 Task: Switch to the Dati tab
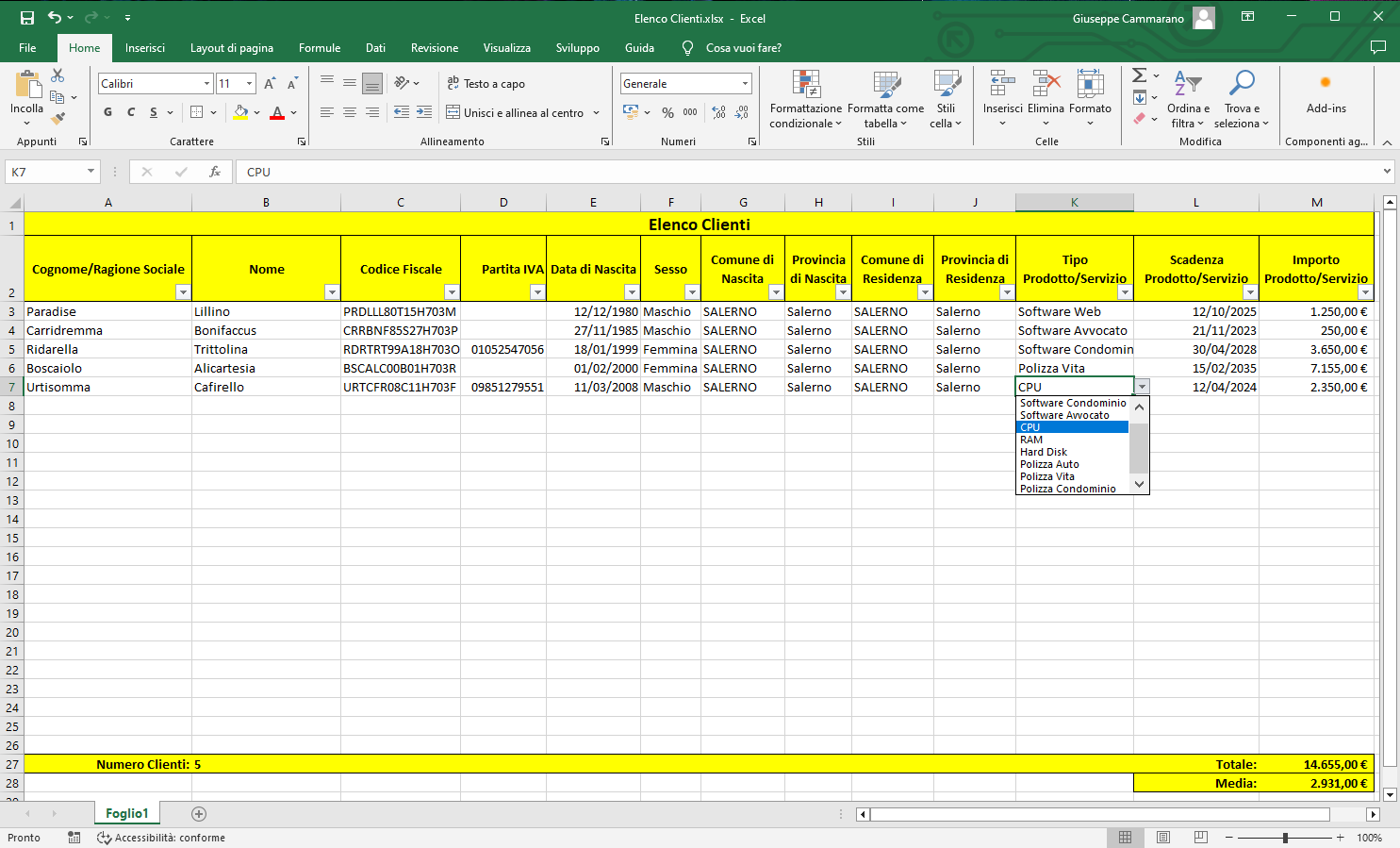pos(375,48)
